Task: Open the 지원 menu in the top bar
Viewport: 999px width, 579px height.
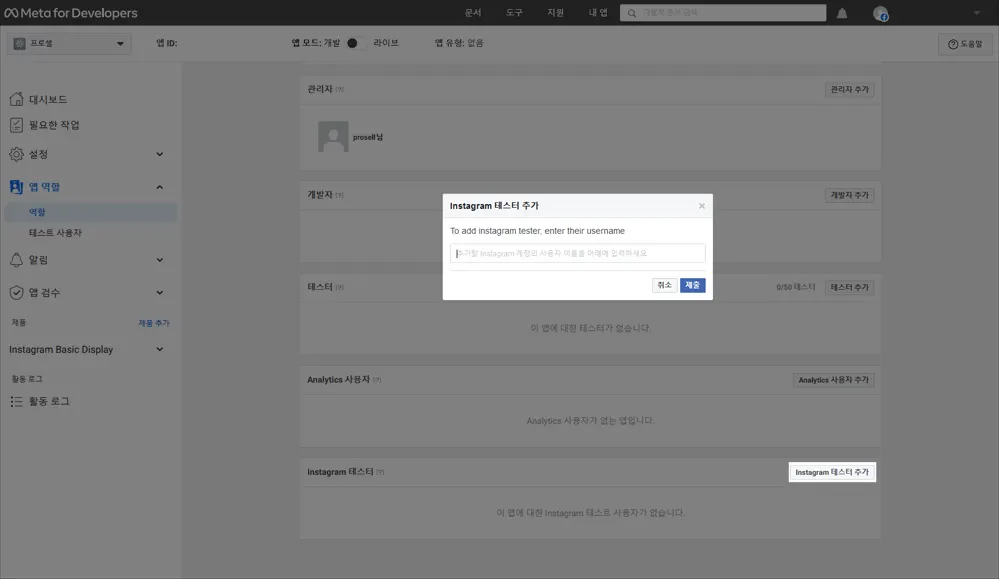Action: pos(556,13)
